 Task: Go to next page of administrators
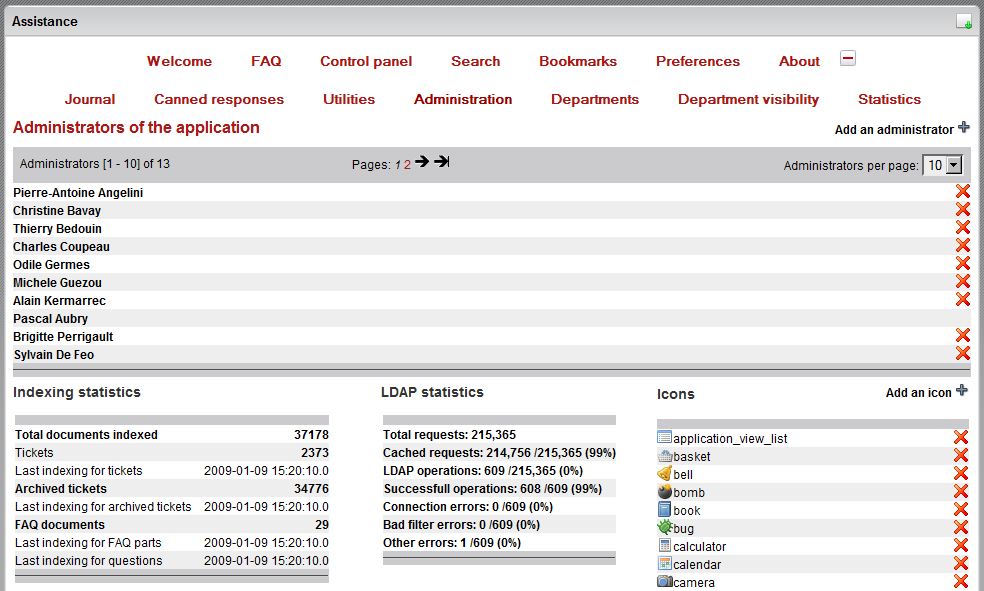422,162
